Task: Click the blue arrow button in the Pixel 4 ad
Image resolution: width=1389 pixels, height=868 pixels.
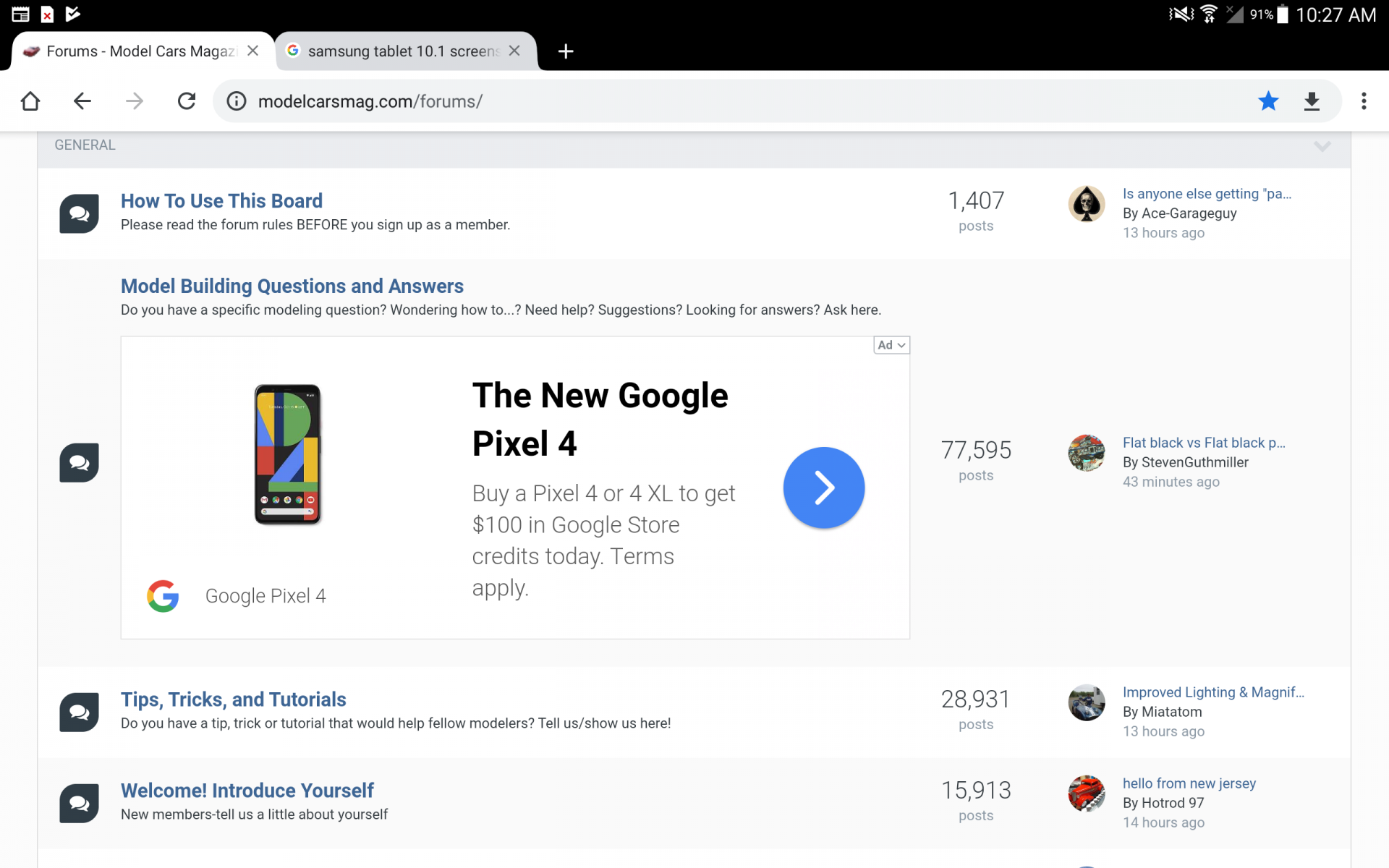Action: click(823, 487)
